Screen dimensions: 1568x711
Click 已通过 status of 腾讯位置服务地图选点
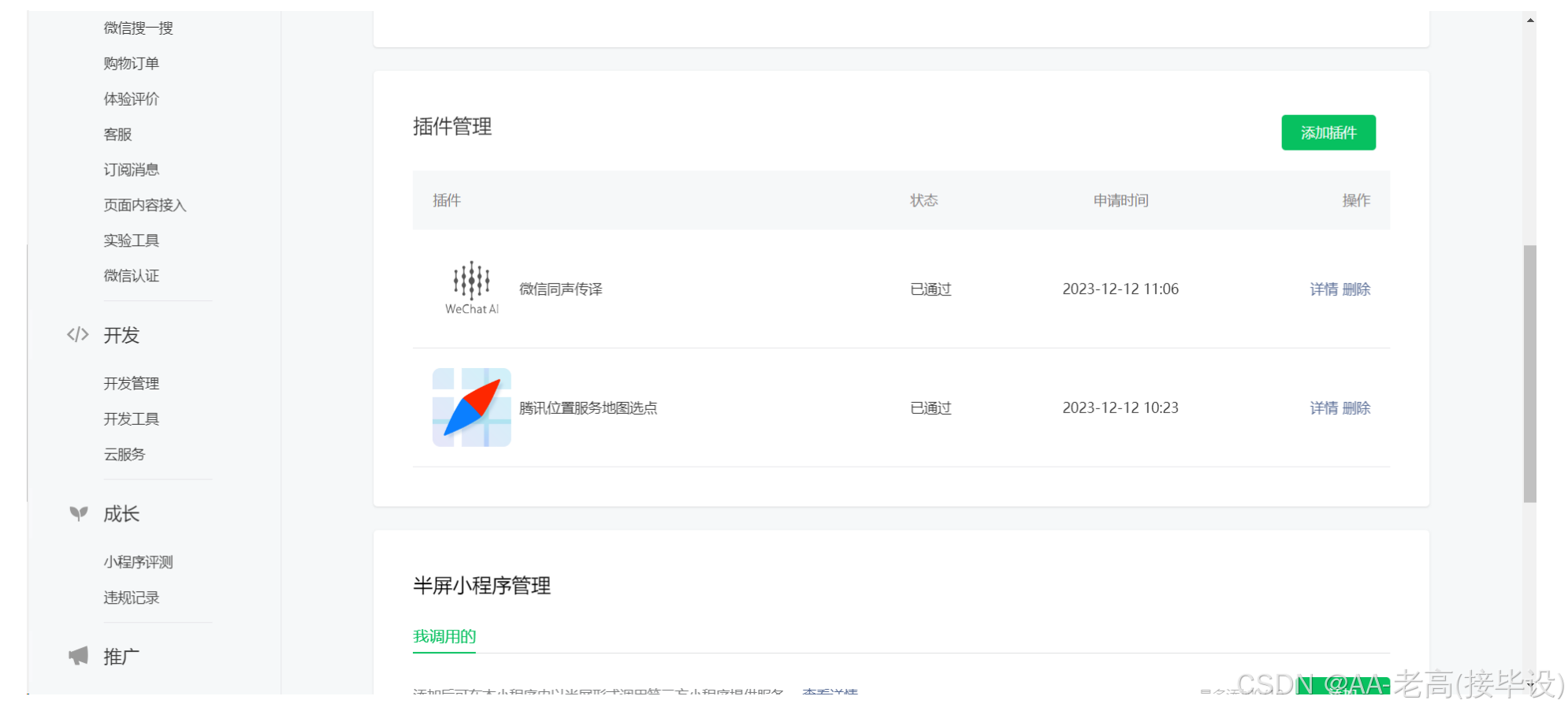(x=931, y=408)
